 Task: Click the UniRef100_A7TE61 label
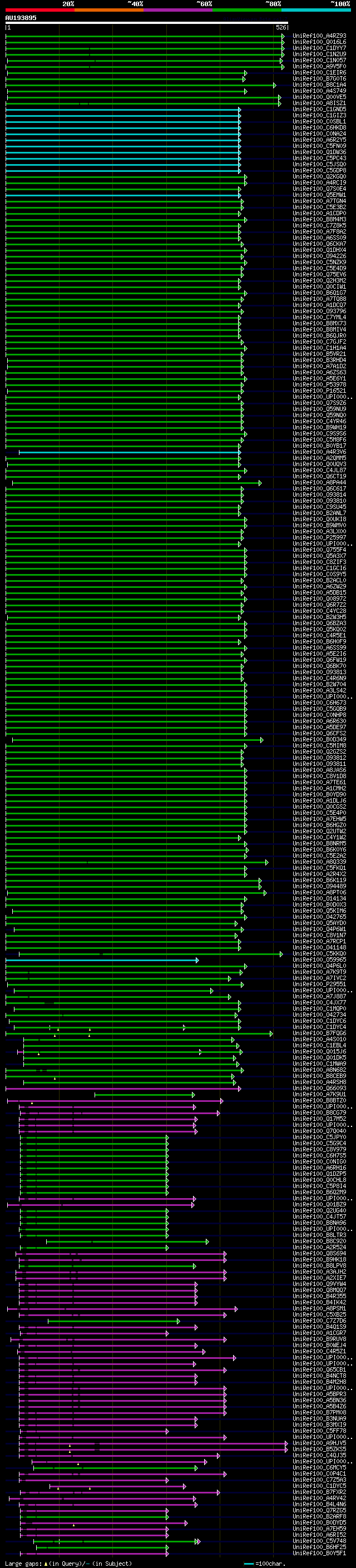pyautogui.click(x=319, y=782)
